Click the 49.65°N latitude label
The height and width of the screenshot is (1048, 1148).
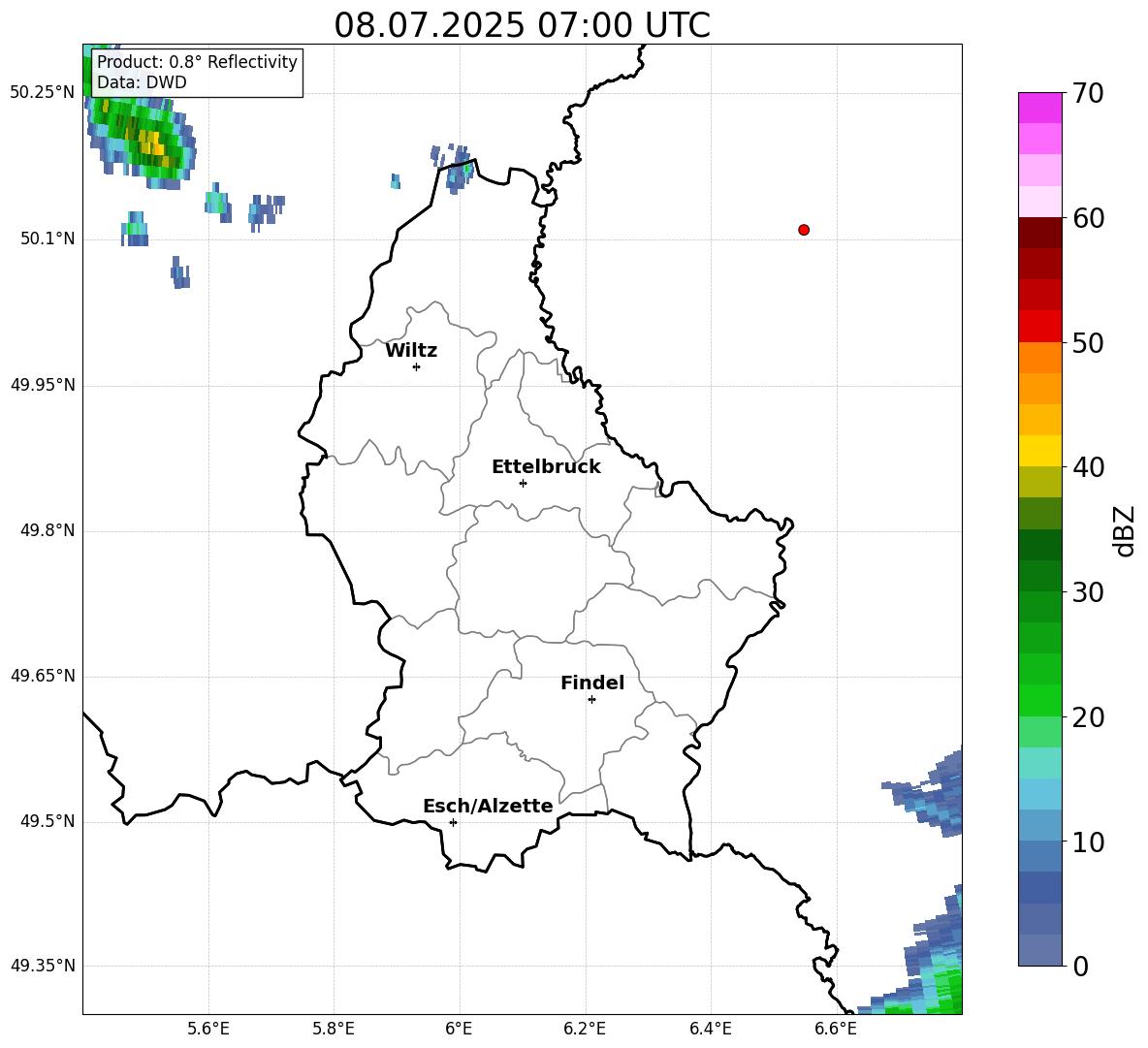coord(43,676)
